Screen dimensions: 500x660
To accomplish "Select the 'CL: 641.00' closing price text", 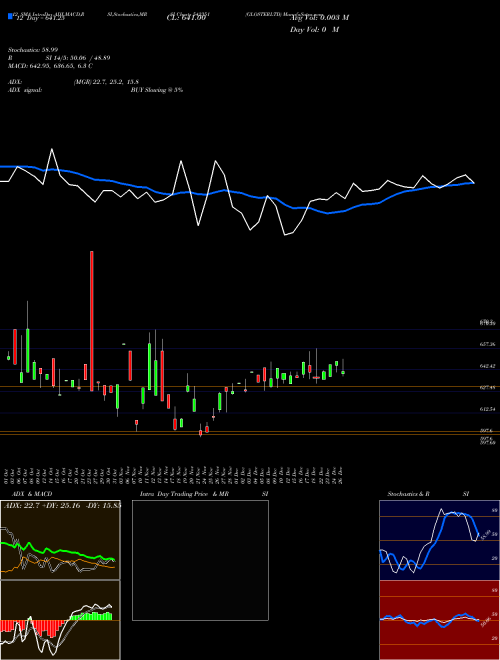I will click(186, 18).
